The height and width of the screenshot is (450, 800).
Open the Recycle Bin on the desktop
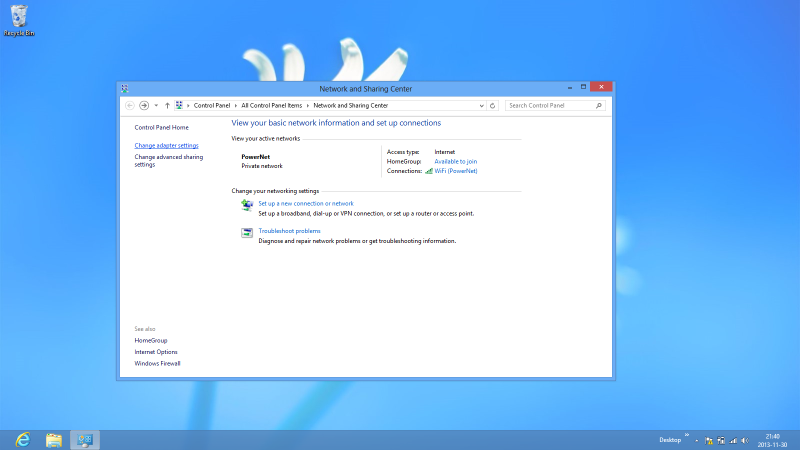tap(19, 18)
